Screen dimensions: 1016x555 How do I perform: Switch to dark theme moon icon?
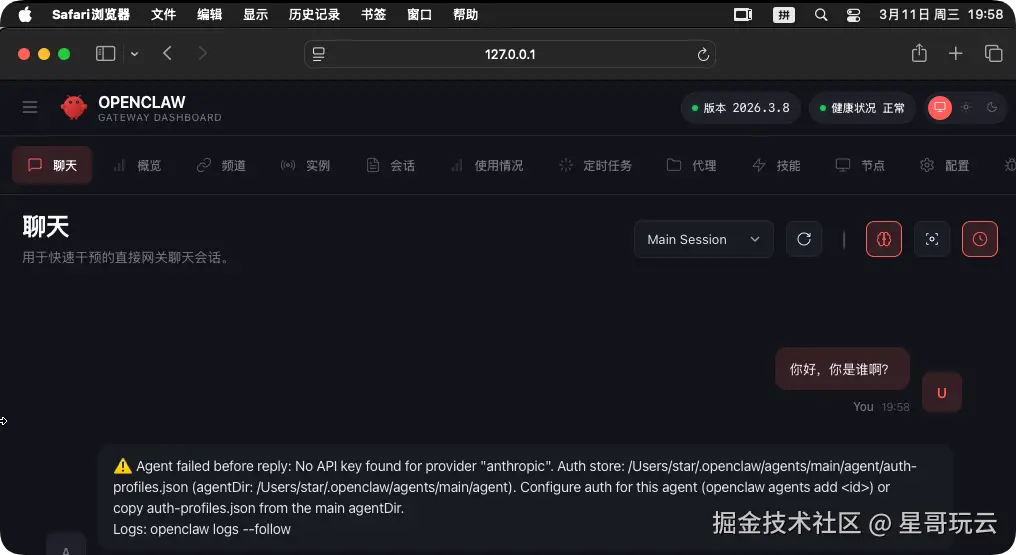click(x=992, y=108)
